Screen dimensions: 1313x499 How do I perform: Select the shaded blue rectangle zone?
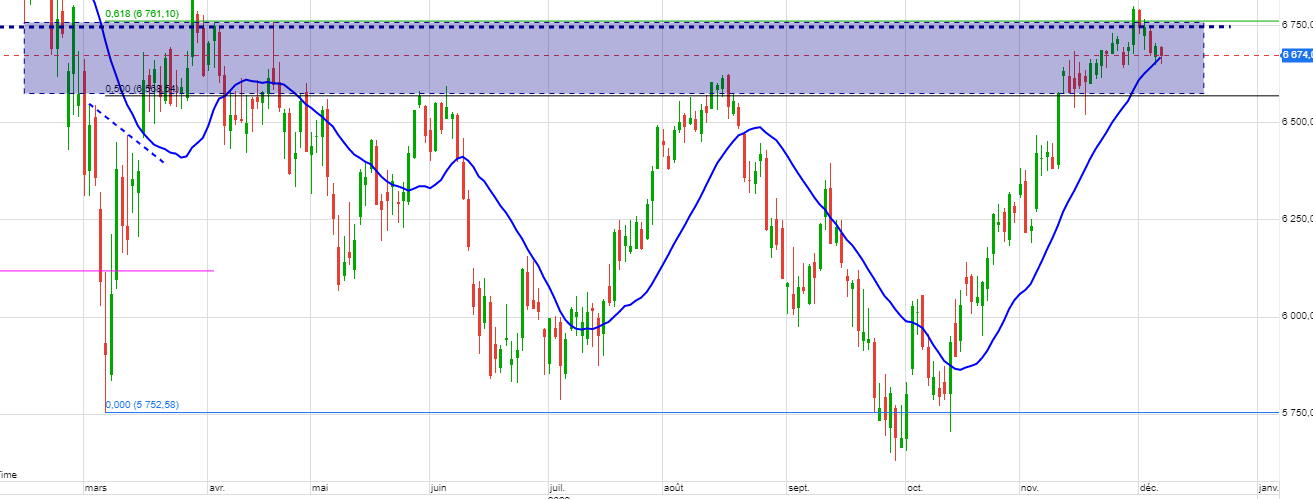click(x=613, y=59)
